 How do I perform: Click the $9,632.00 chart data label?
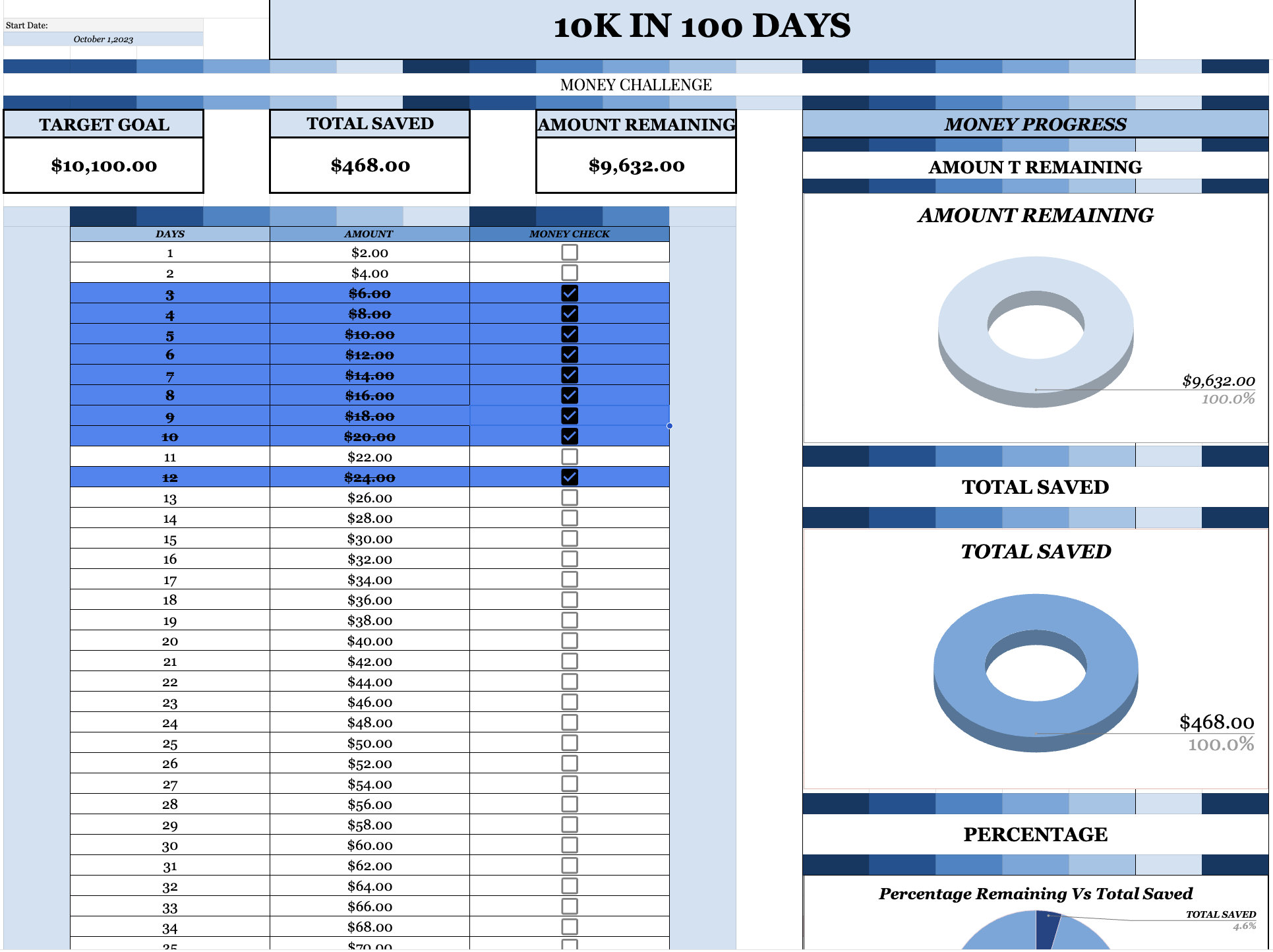tap(1217, 381)
